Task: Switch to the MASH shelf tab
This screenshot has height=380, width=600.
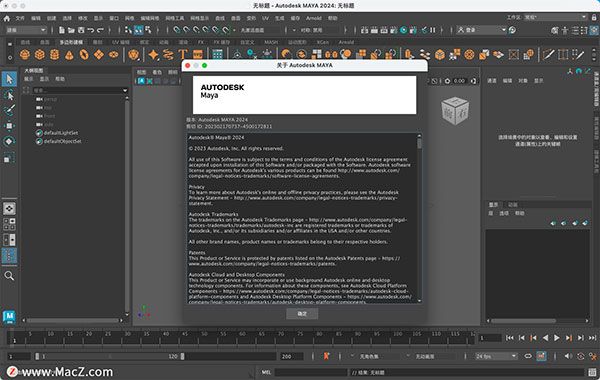Action: [271, 42]
